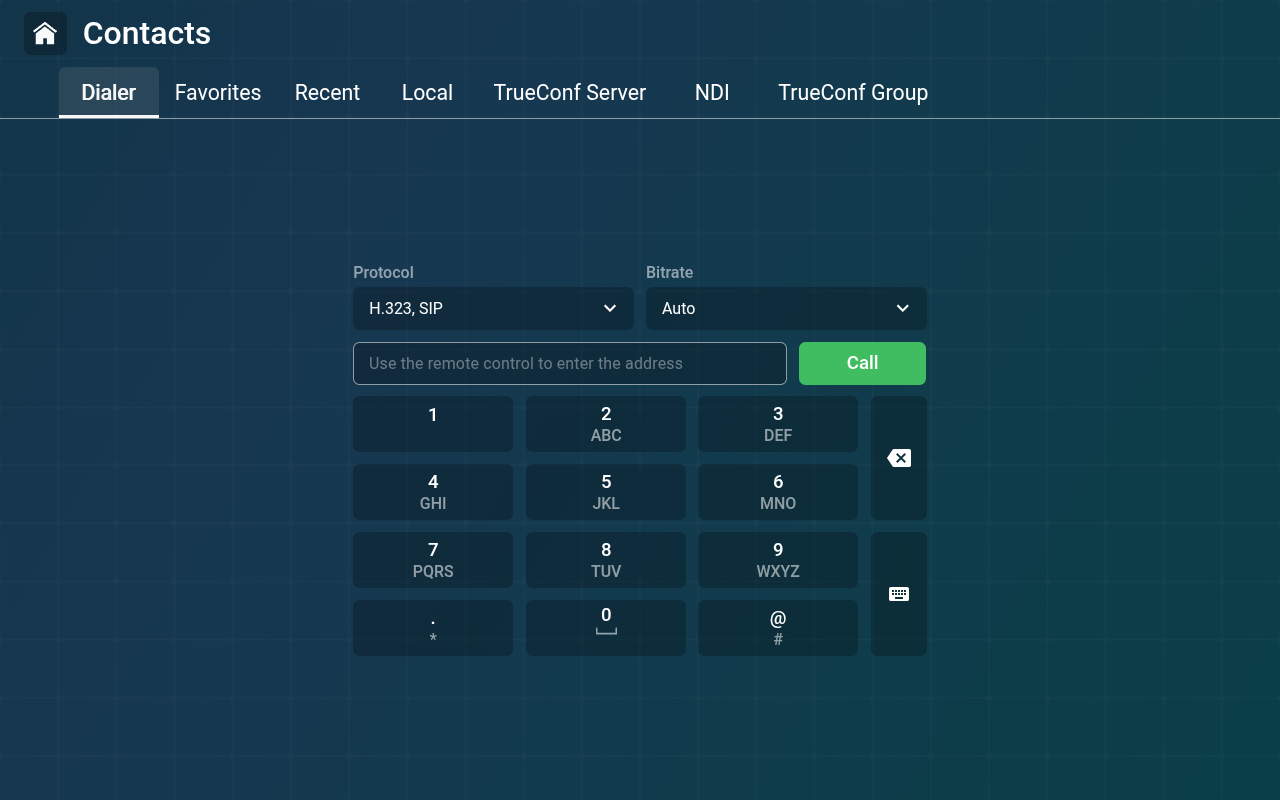Open the TrueConf Server tab
Screen dimensions: 1280x800
point(570,92)
